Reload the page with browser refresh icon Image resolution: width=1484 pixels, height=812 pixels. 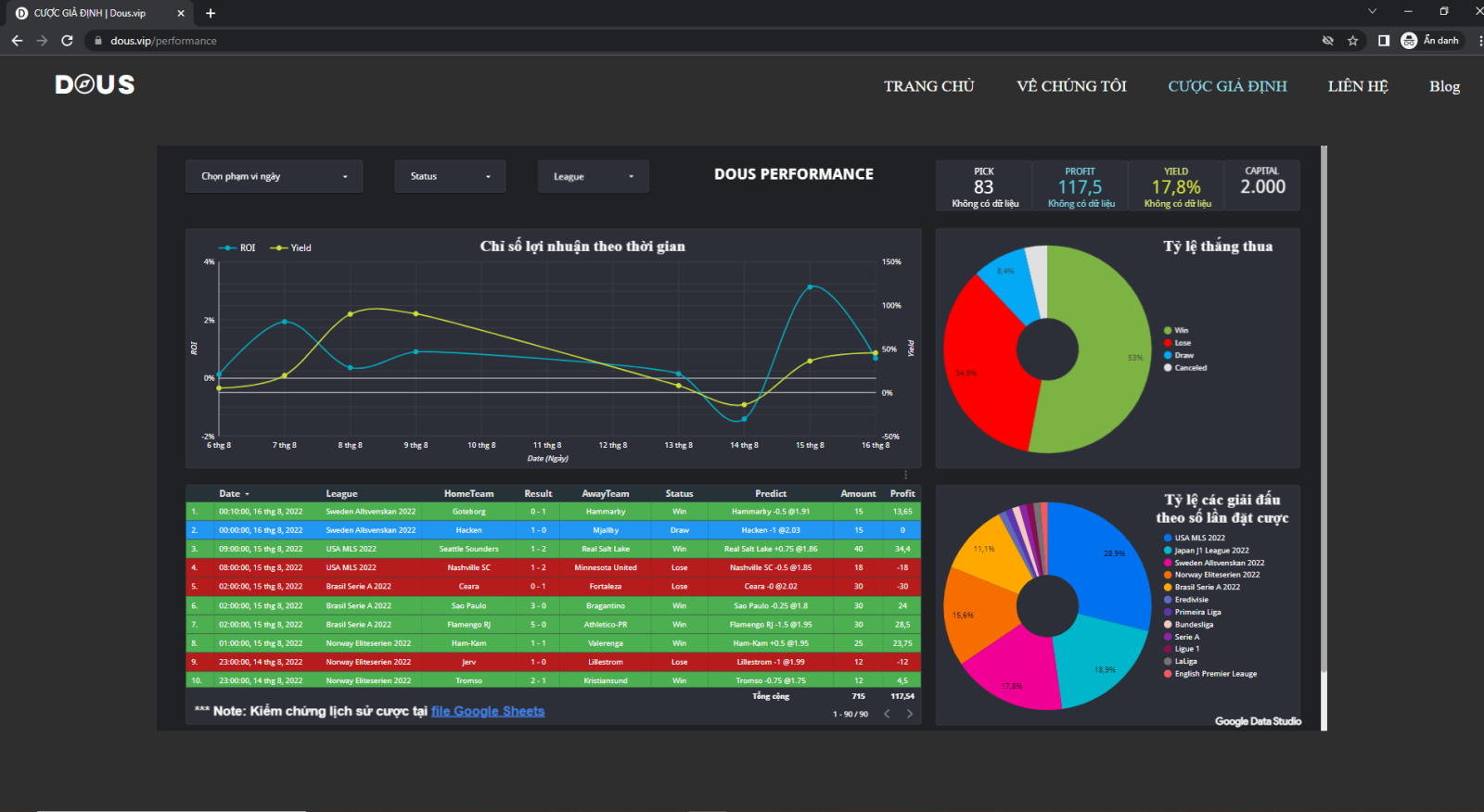(x=67, y=41)
